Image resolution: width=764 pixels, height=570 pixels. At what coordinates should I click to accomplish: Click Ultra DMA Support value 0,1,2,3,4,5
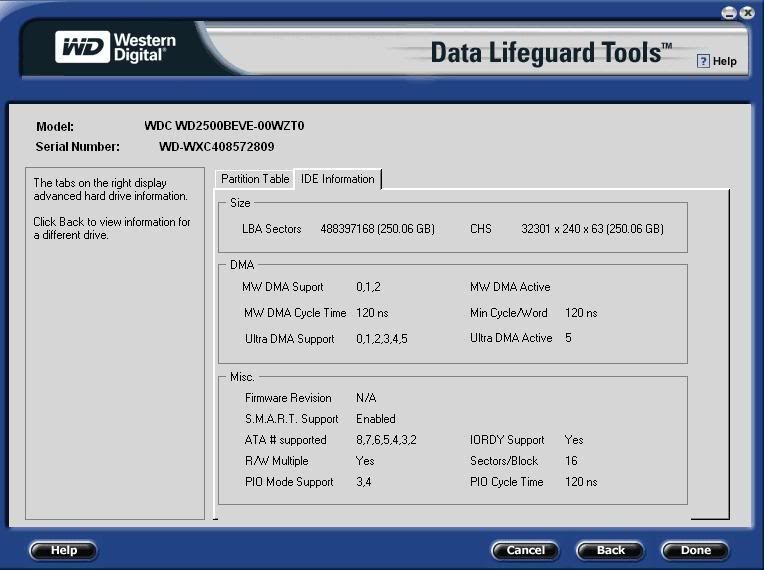tap(382, 339)
